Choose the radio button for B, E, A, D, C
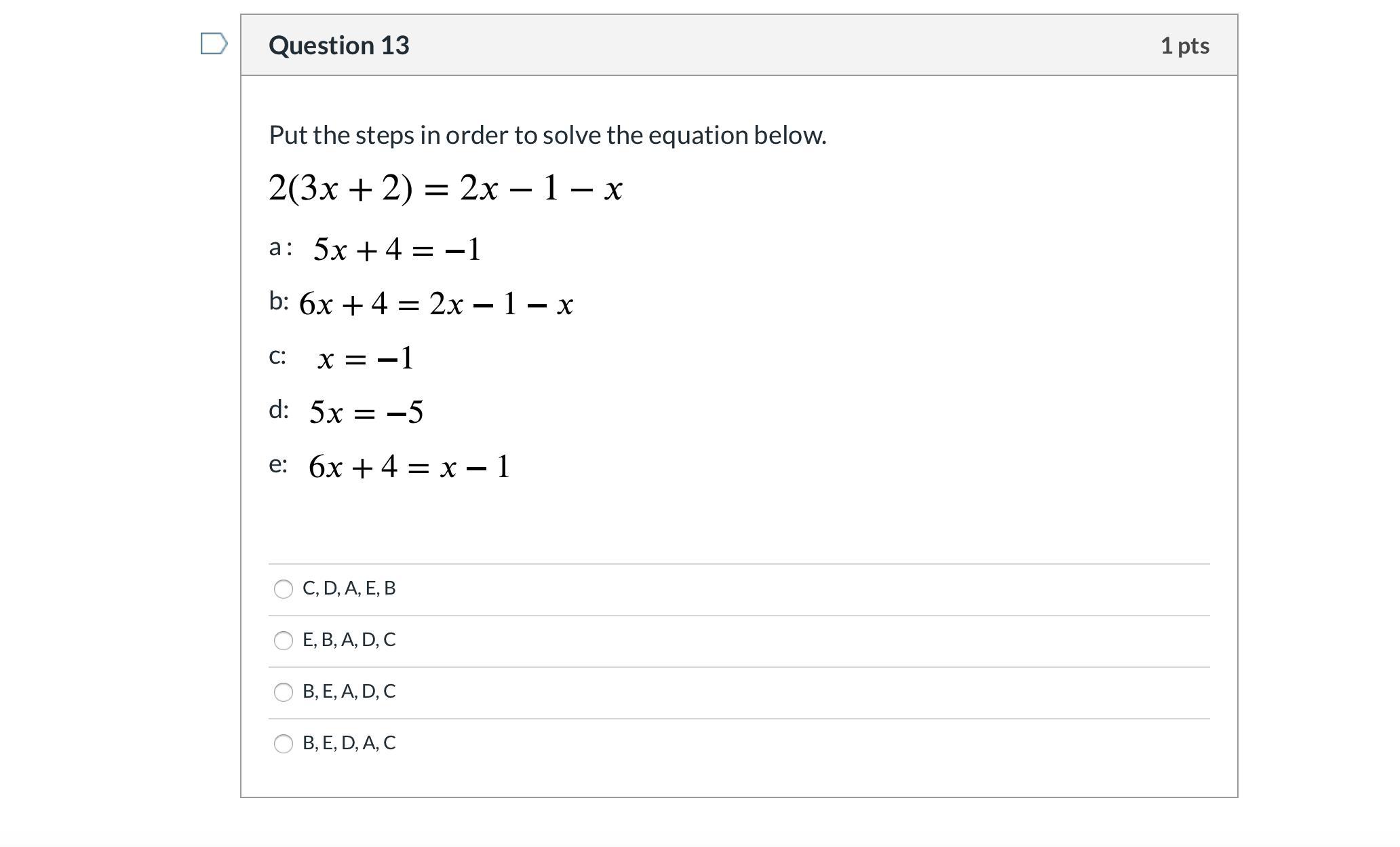Screen dimensions: 1400x847 click(x=284, y=692)
